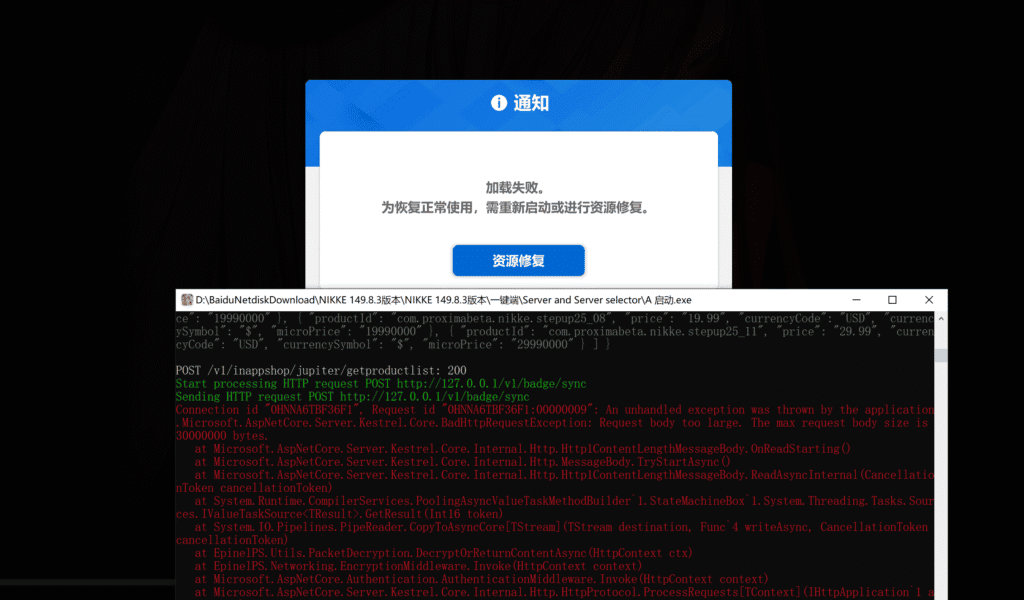
Task: Click the EncryptionMiddleware.Invoke stack trace line
Action: (418, 566)
